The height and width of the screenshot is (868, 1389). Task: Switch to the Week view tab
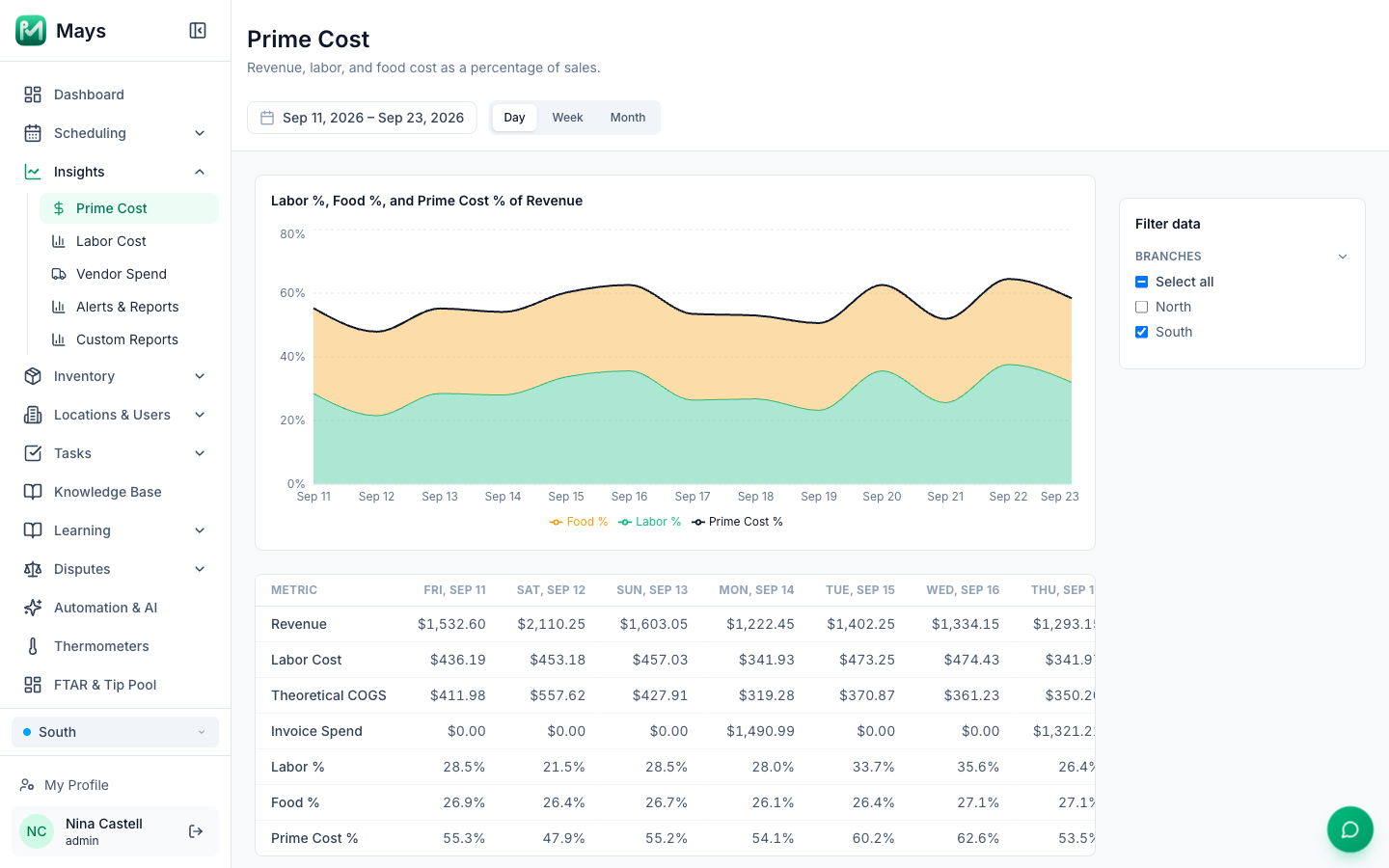567,118
